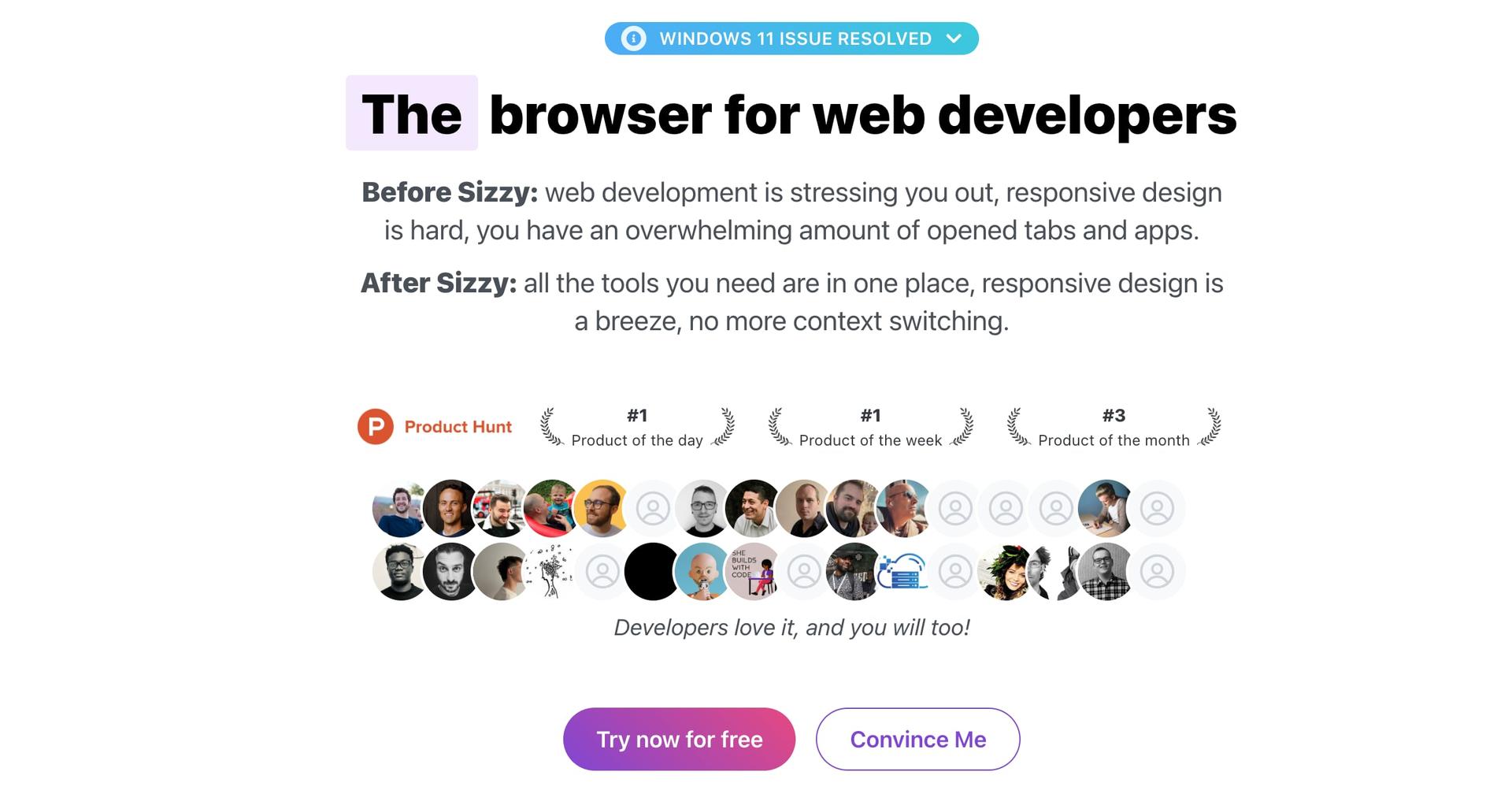
Task: Click the blue cloud server avatar
Action: point(905,572)
